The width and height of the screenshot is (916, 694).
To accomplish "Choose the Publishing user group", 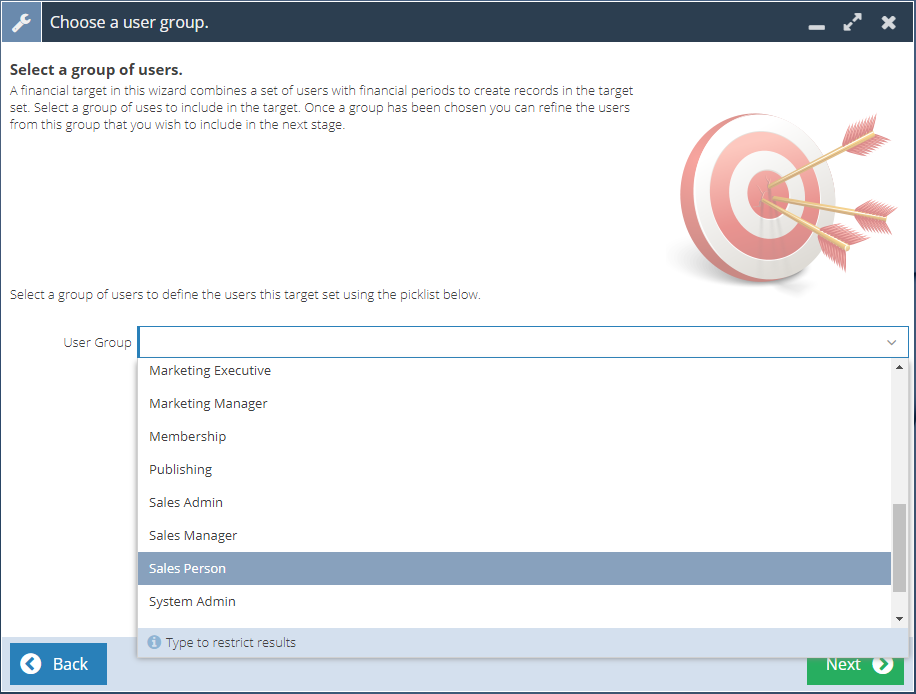I will pos(514,470).
